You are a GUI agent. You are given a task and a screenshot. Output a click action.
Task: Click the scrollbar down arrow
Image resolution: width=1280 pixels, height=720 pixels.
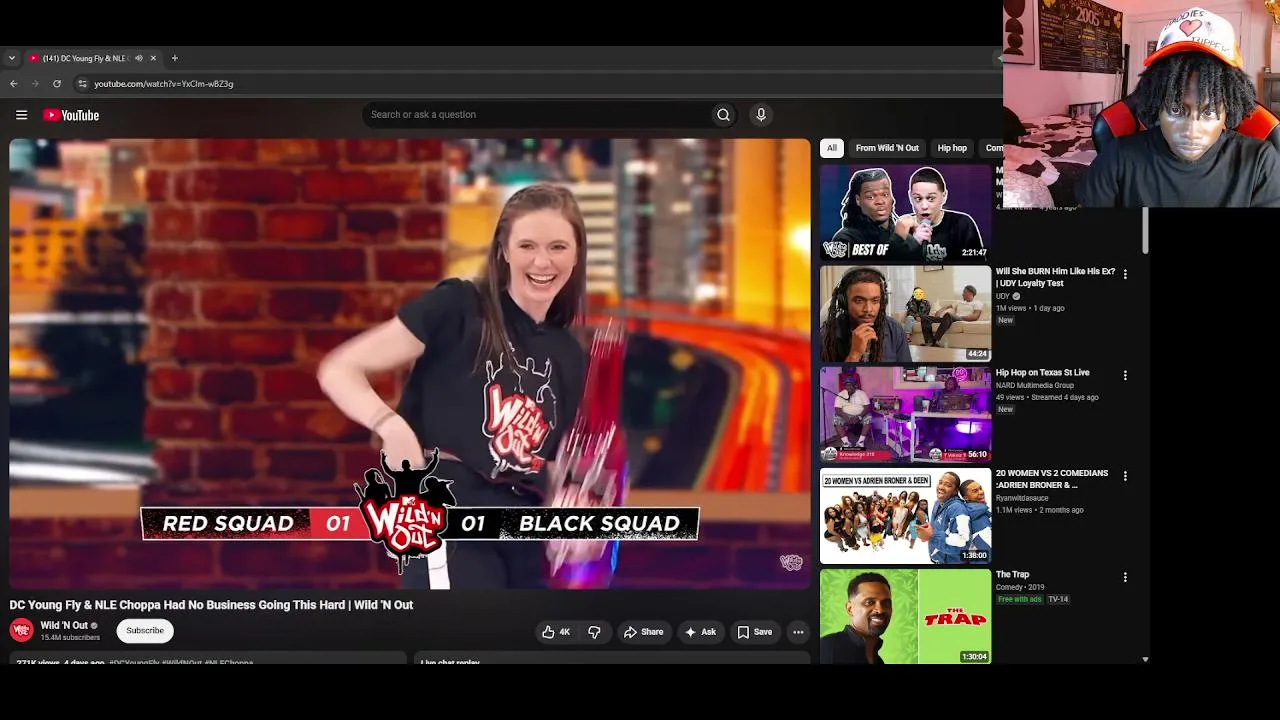[1145, 660]
